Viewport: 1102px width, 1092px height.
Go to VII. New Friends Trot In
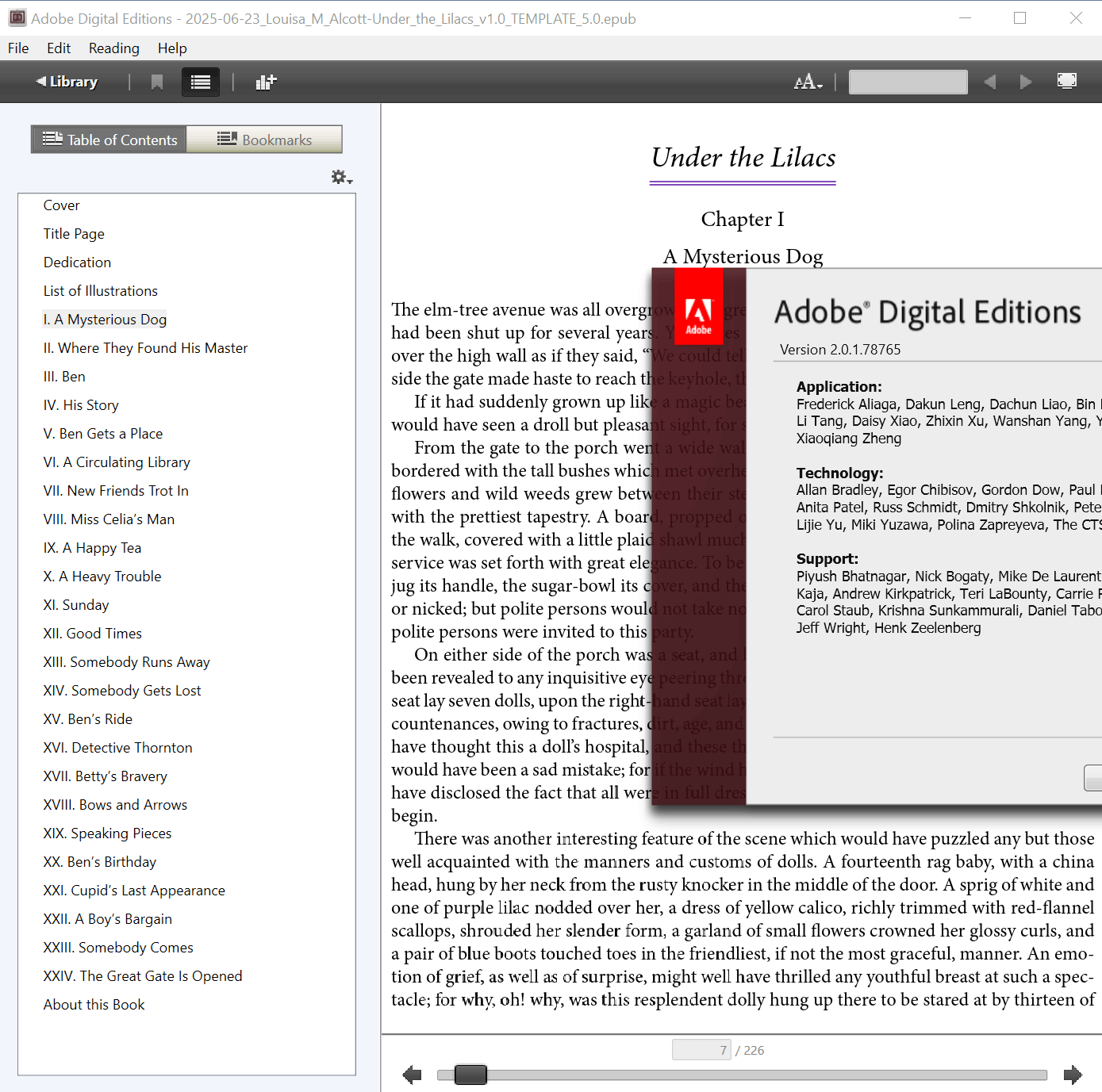click(116, 491)
